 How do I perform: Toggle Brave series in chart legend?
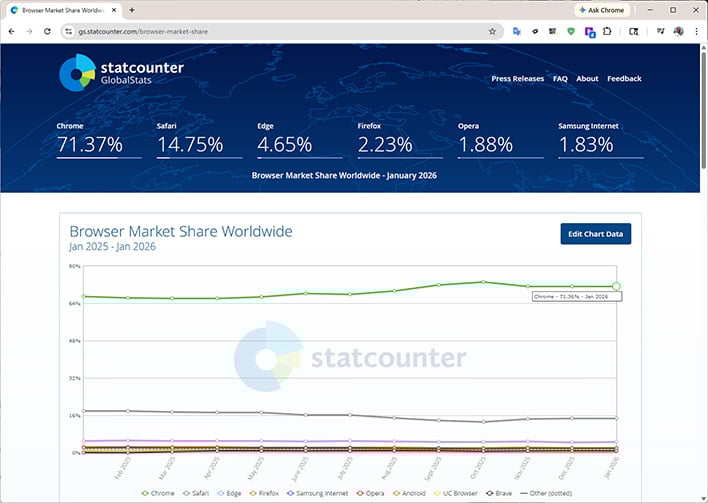499,493
